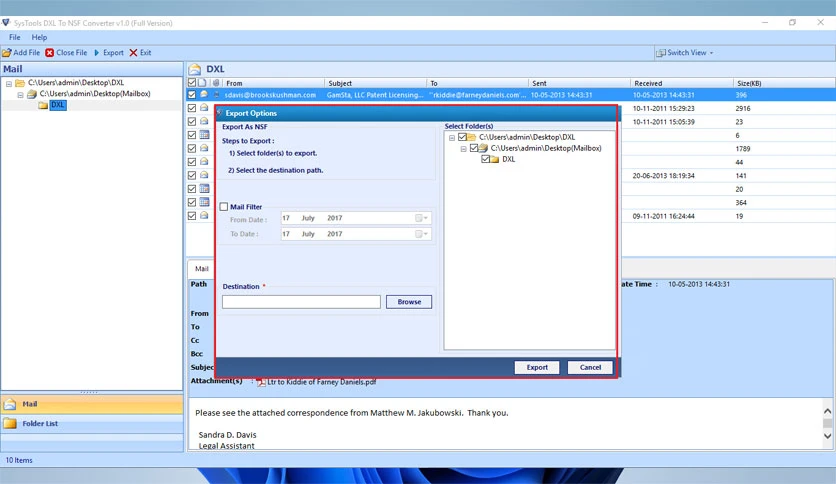Open the To Date calendar dropdown
This screenshot has height=484, width=836.
pyautogui.click(x=422, y=234)
